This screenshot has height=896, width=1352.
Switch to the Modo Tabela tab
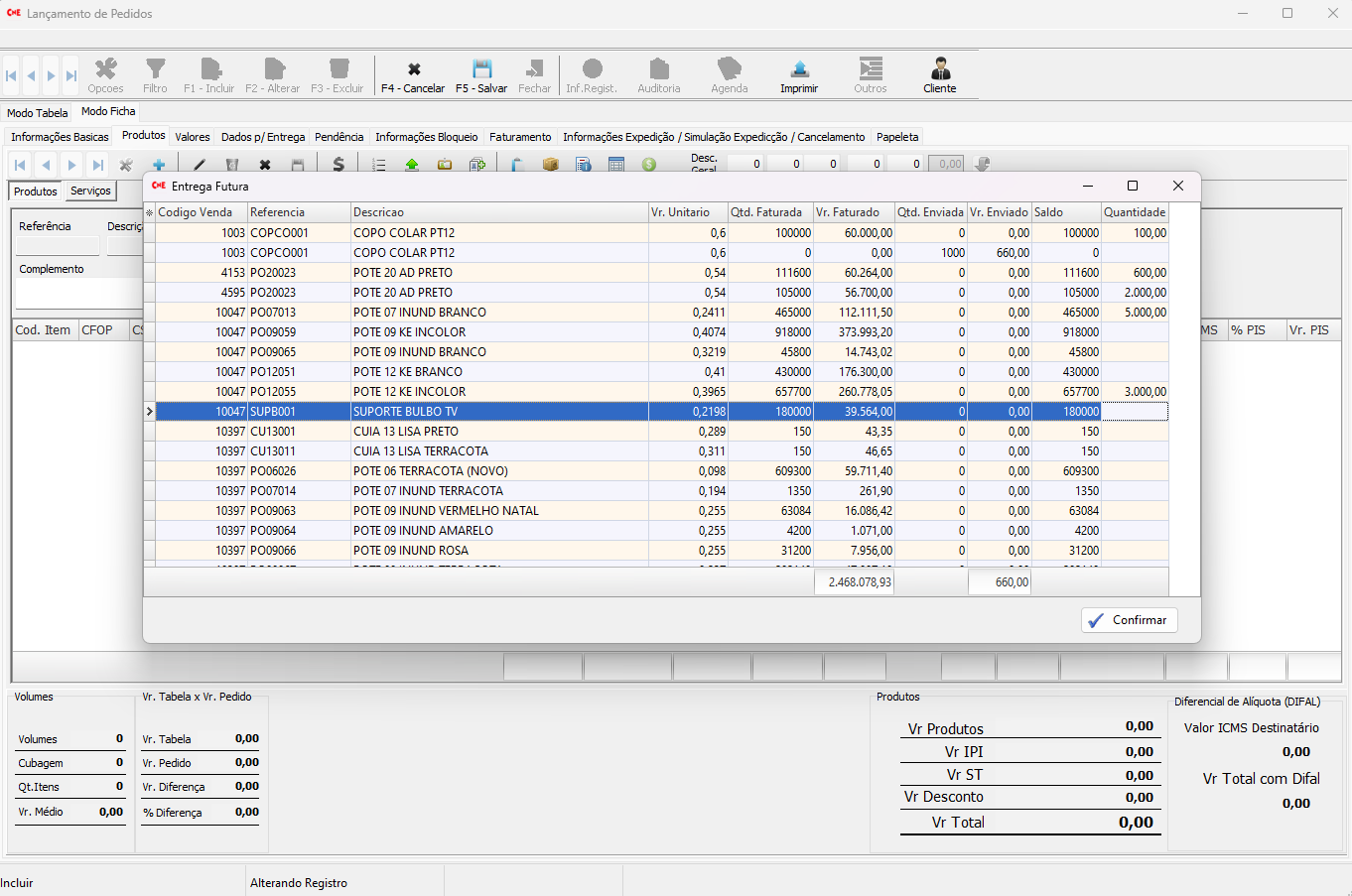[38, 113]
